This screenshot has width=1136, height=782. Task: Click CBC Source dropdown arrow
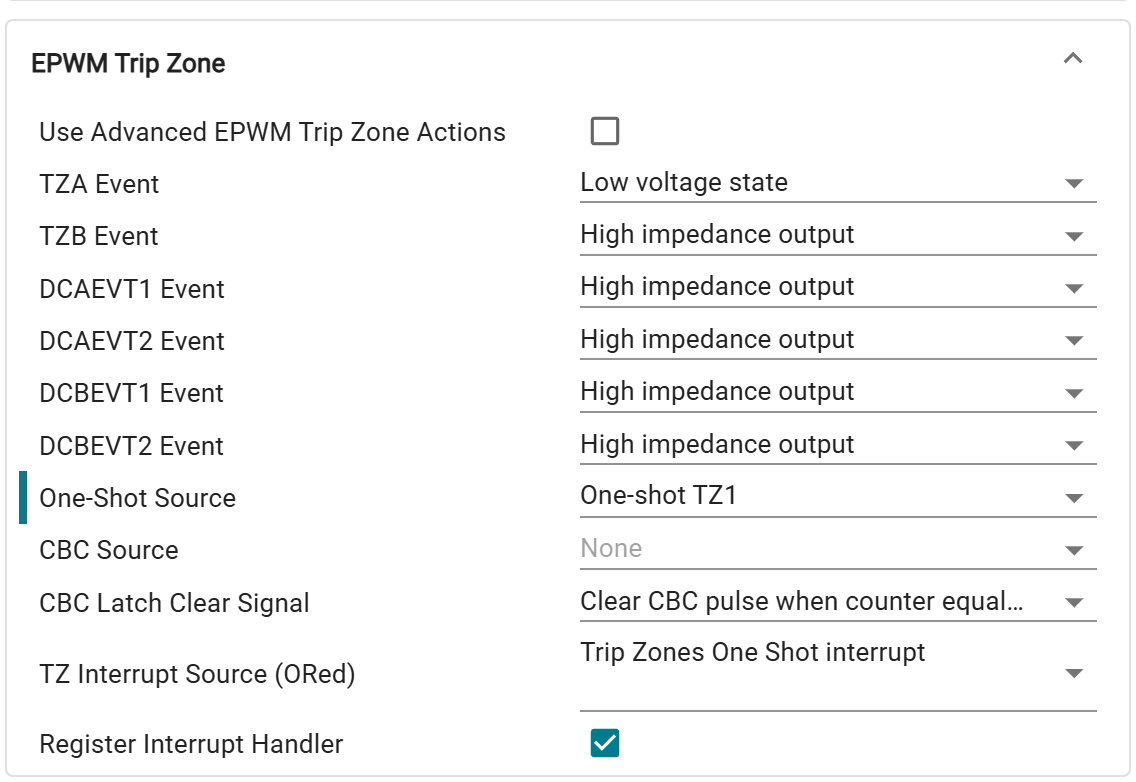tap(1075, 550)
